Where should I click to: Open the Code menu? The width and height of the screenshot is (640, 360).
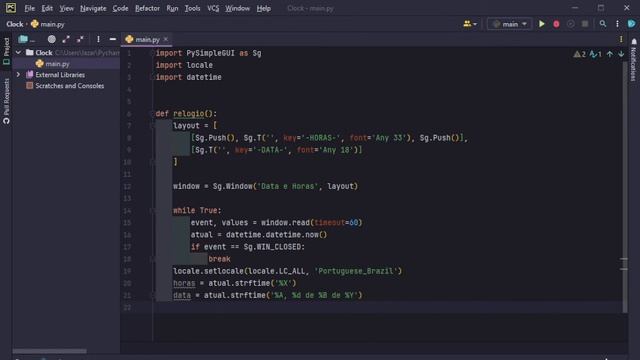coord(120,8)
